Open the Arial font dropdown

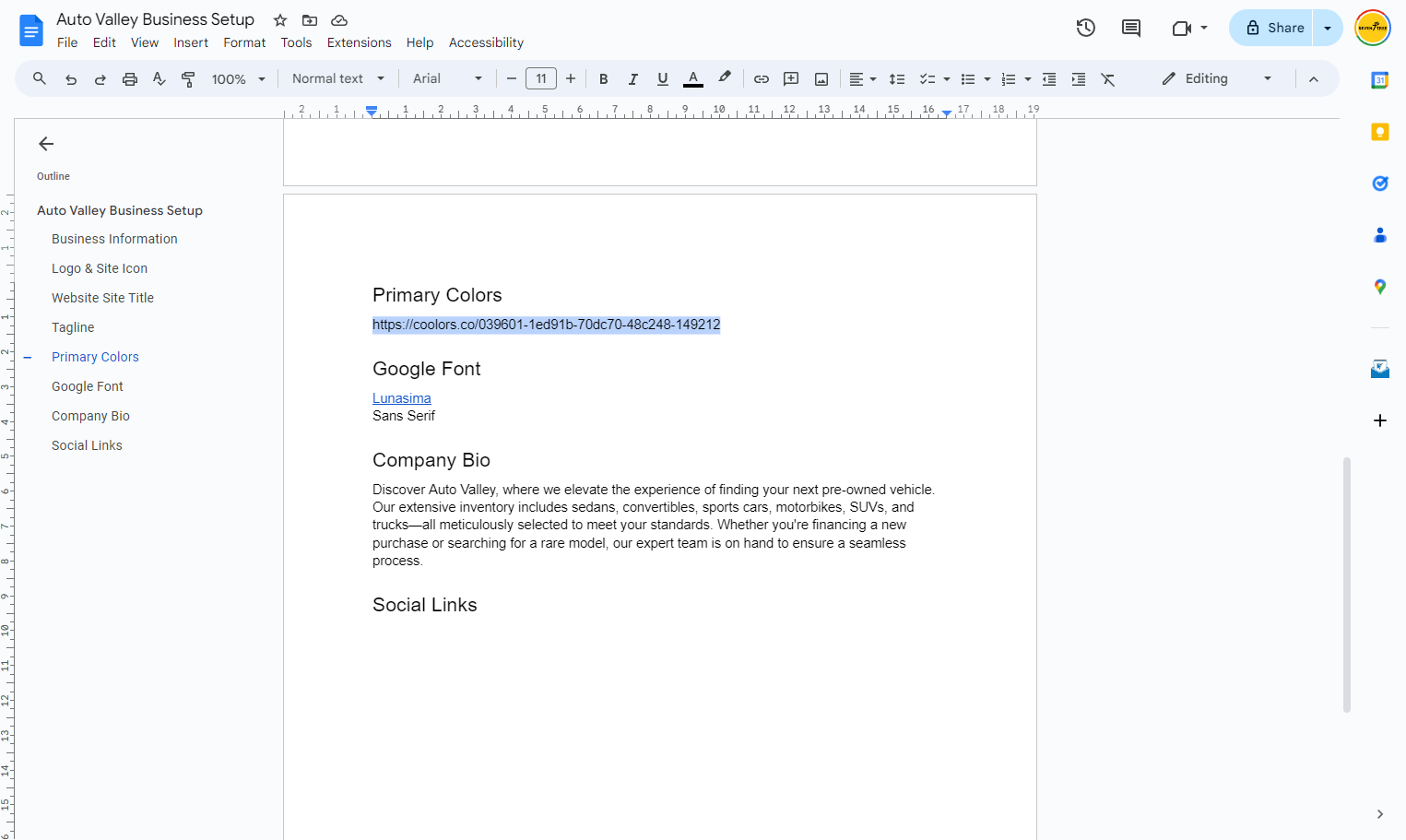coord(448,79)
